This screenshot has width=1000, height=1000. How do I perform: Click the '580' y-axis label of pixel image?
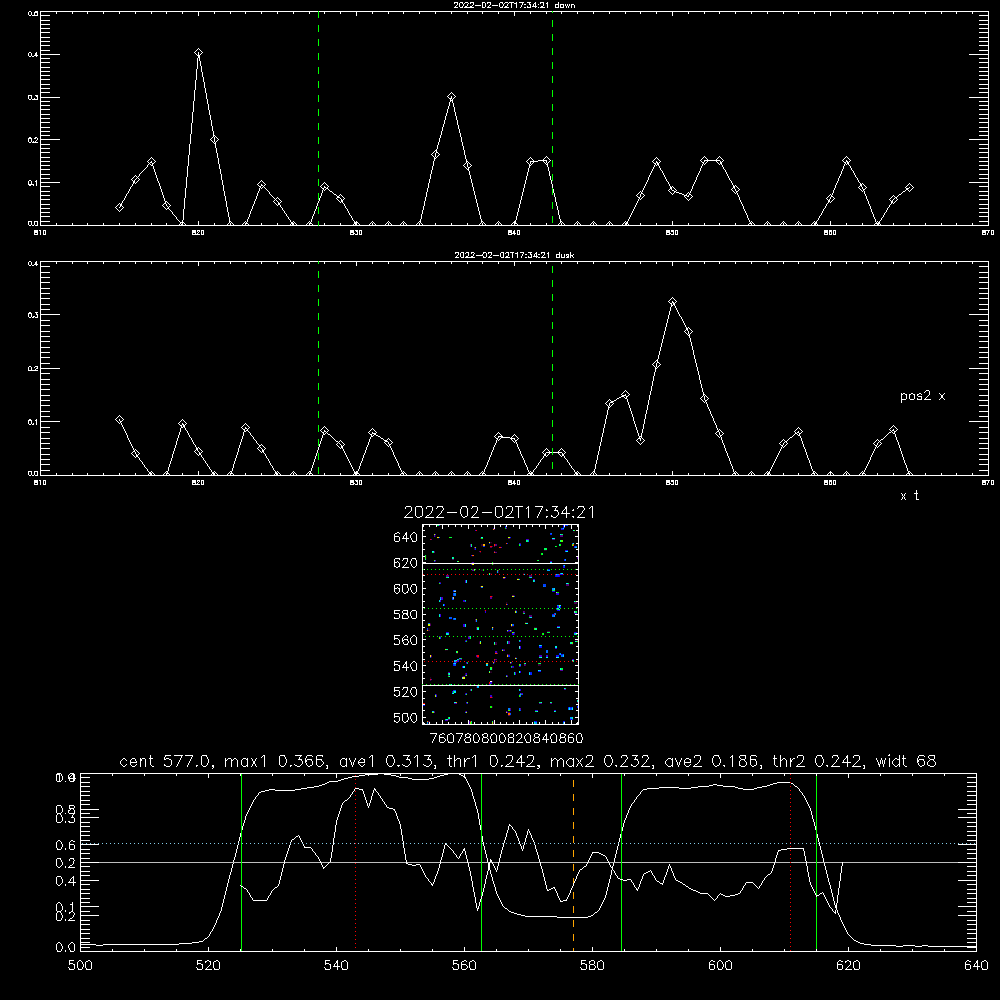click(x=406, y=615)
